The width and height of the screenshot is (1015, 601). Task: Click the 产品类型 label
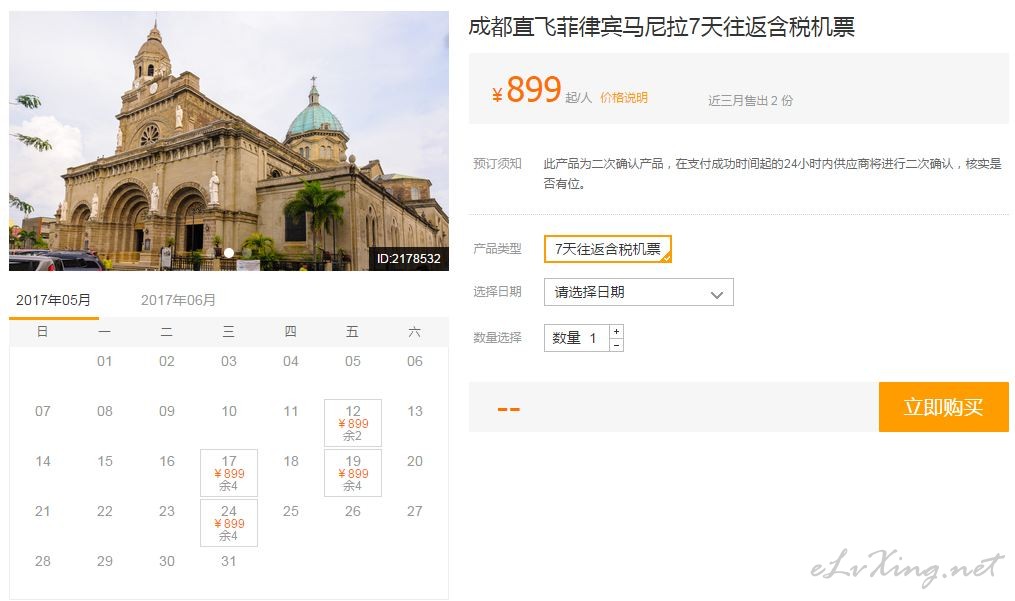pyautogui.click(x=497, y=249)
